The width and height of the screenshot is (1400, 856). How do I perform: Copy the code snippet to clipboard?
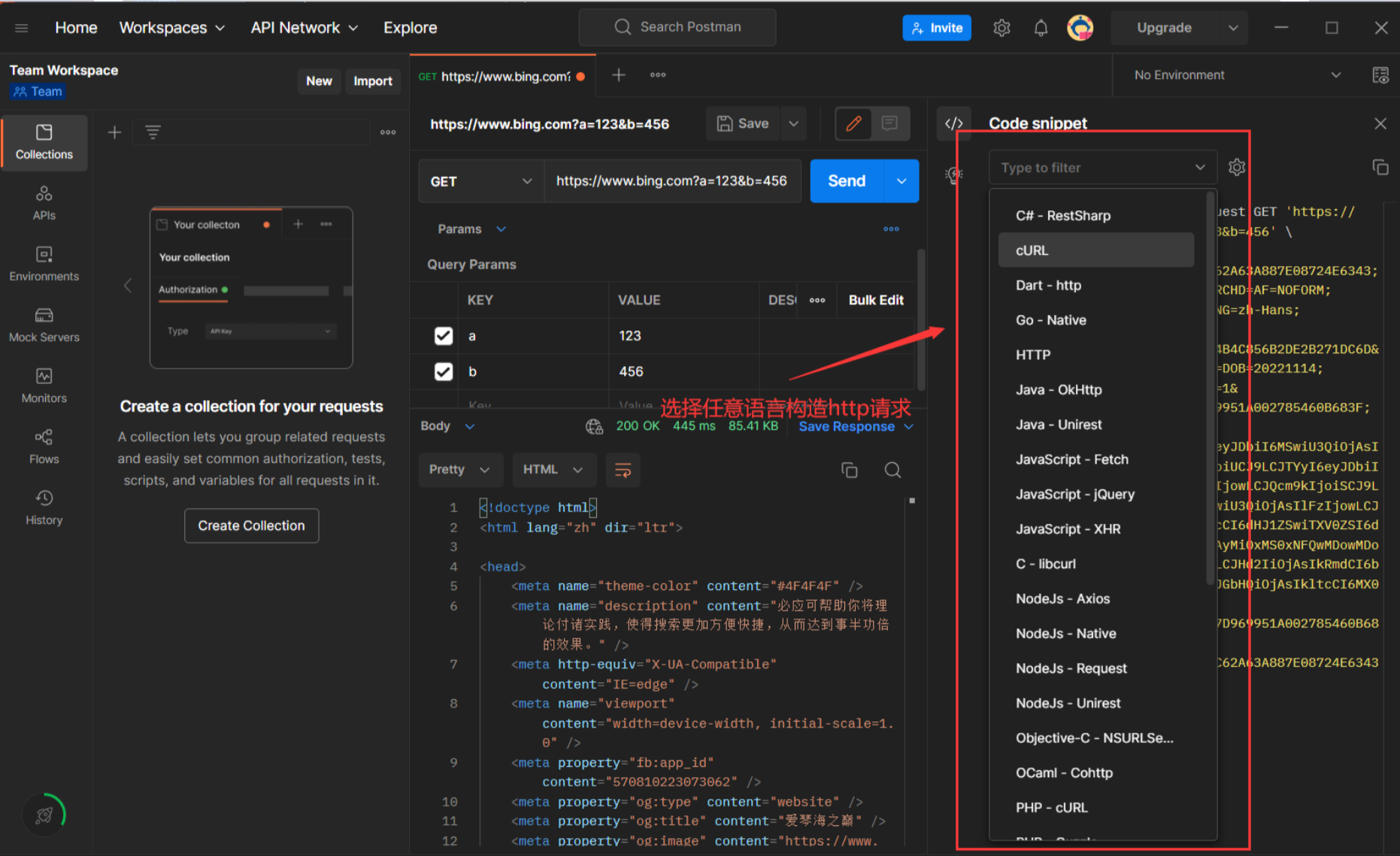click(1380, 168)
